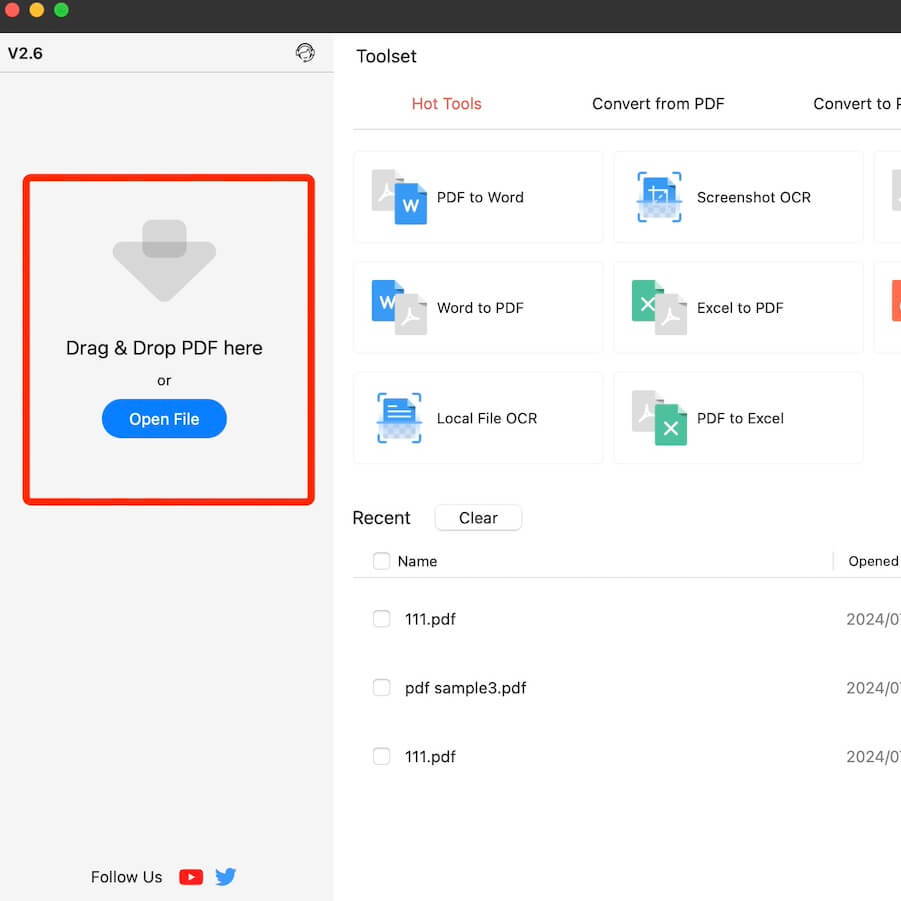The height and width of the screenshot is (901, 901).
Task: Clear the recent files list
Action: (478, 518)
